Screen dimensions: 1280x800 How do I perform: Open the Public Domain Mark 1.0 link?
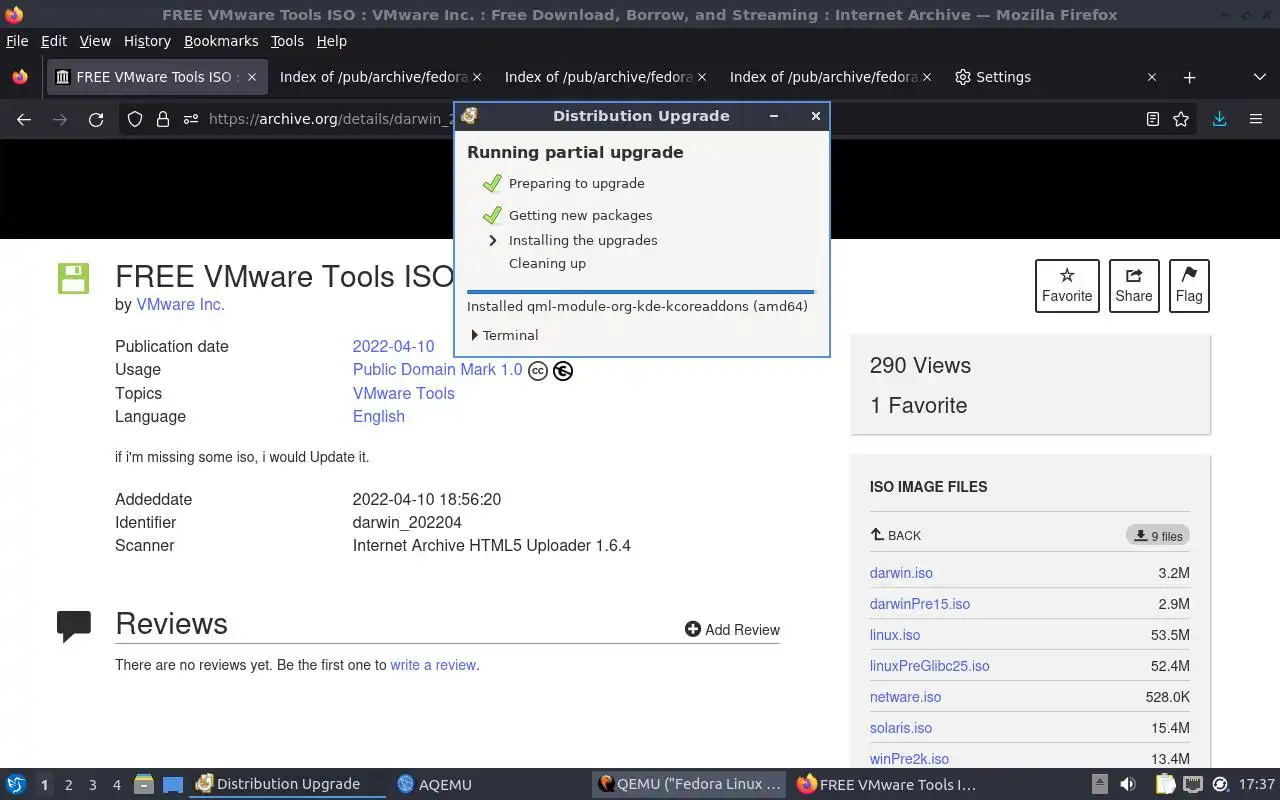(437, 369)
